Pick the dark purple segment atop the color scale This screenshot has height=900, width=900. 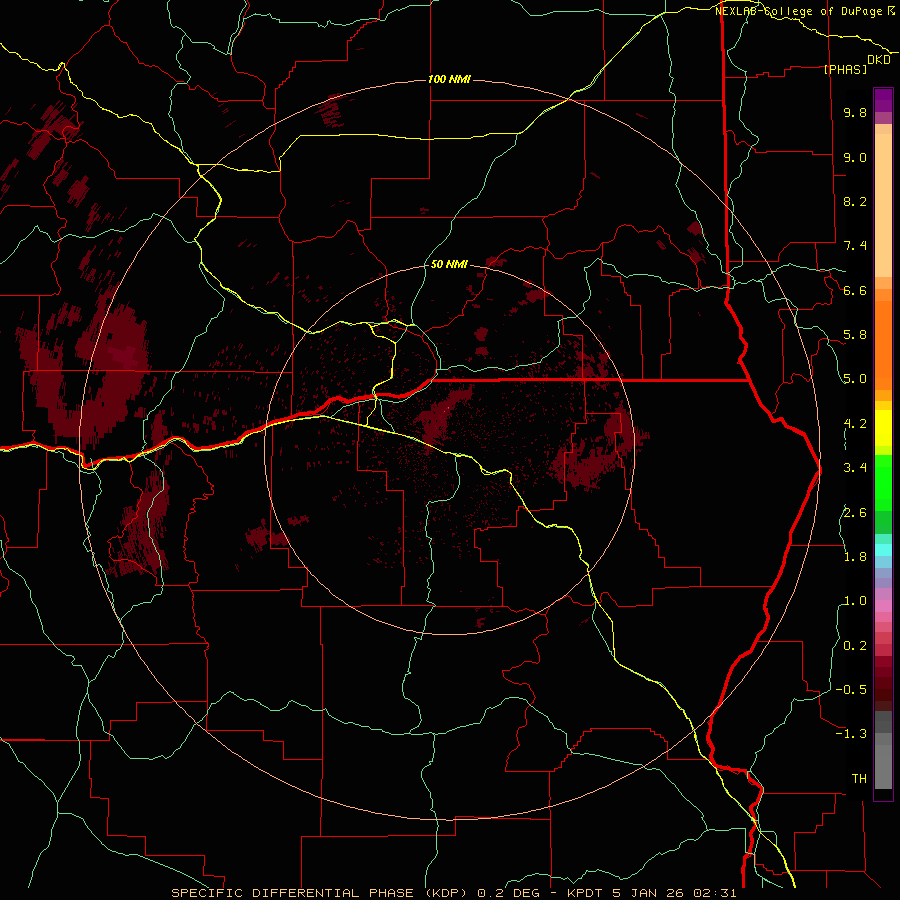pyautogui.click(x=883, y=100)
